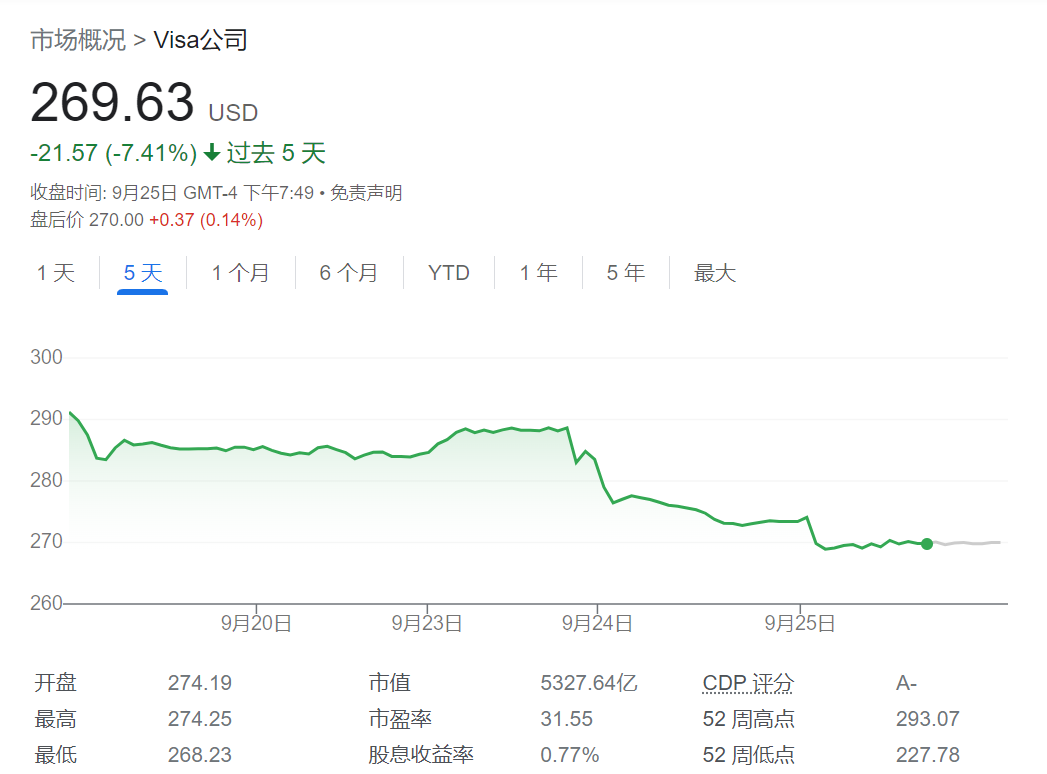Image resolution: width=1047 pixels, height=774 pixels.
Task: Click the 9月23日 axis label
Action: coord(427,624)
